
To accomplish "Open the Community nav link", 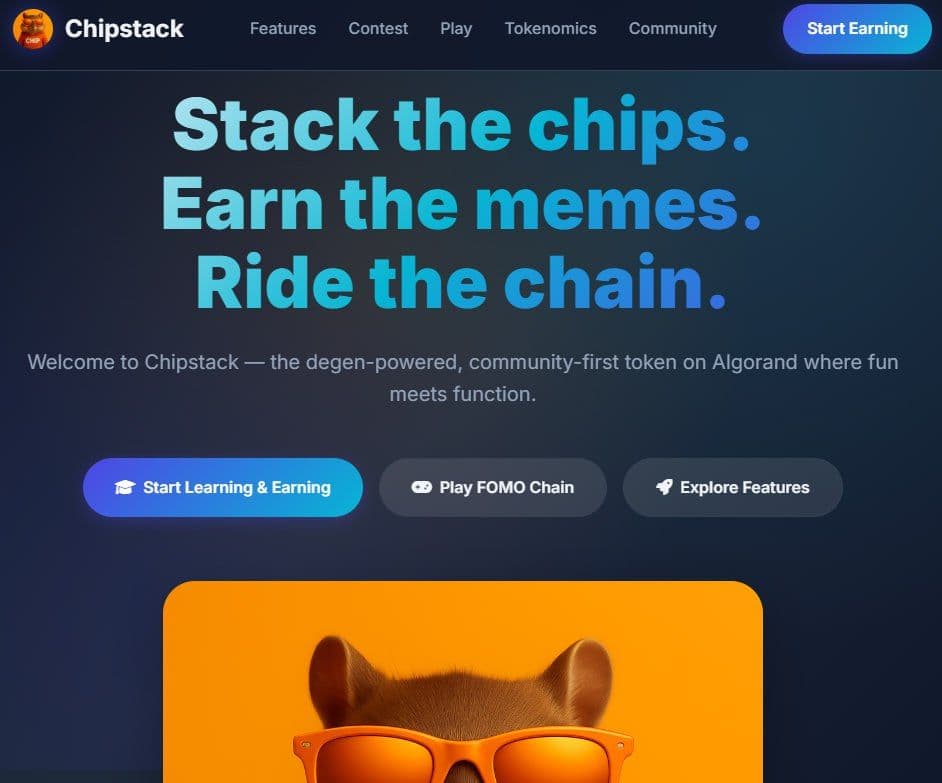I will [672, 29].
